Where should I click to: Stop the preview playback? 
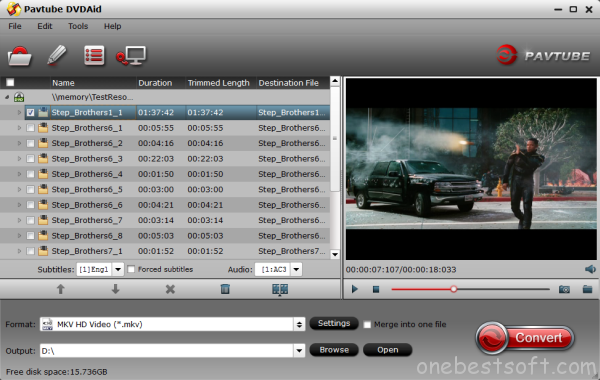tap(376, 289)
